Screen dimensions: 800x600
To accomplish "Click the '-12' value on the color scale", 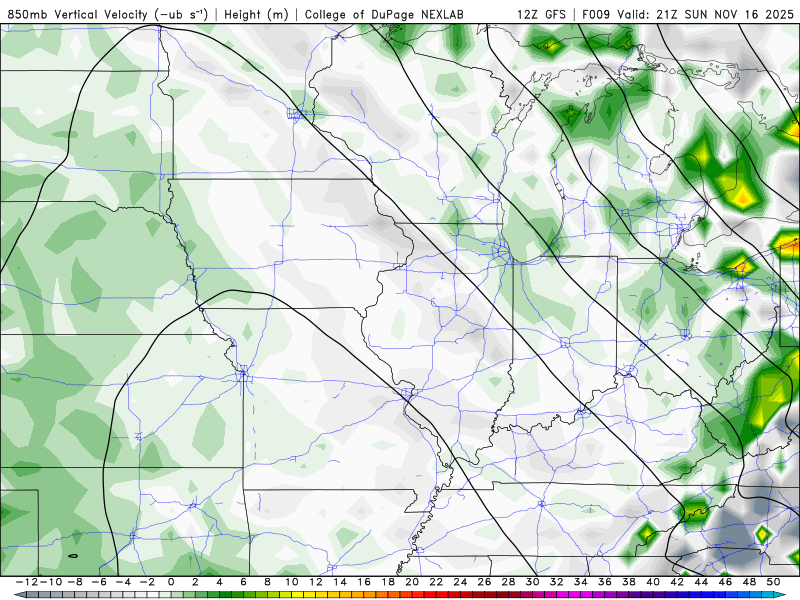I will (27, 582).
